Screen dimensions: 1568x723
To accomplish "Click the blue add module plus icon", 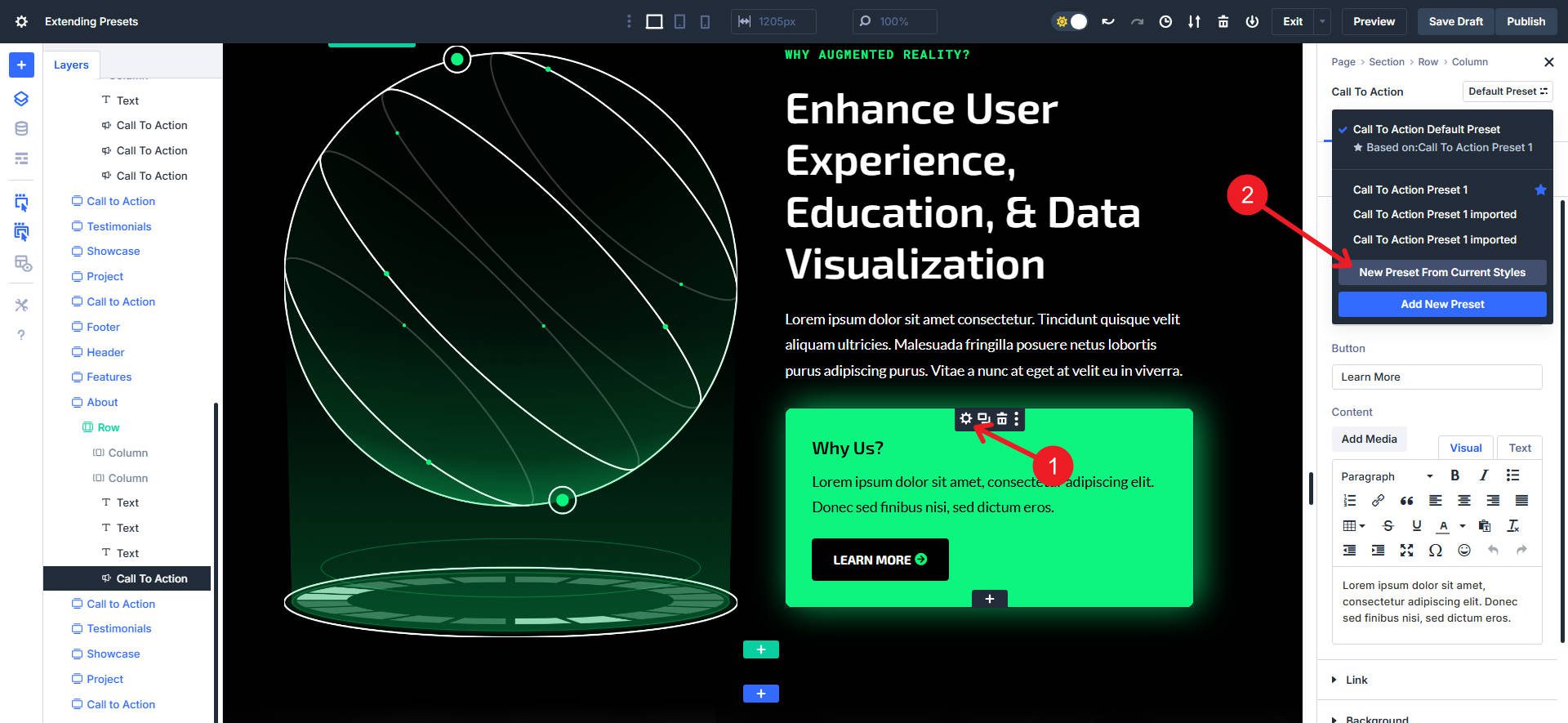I will click(21, 65).
